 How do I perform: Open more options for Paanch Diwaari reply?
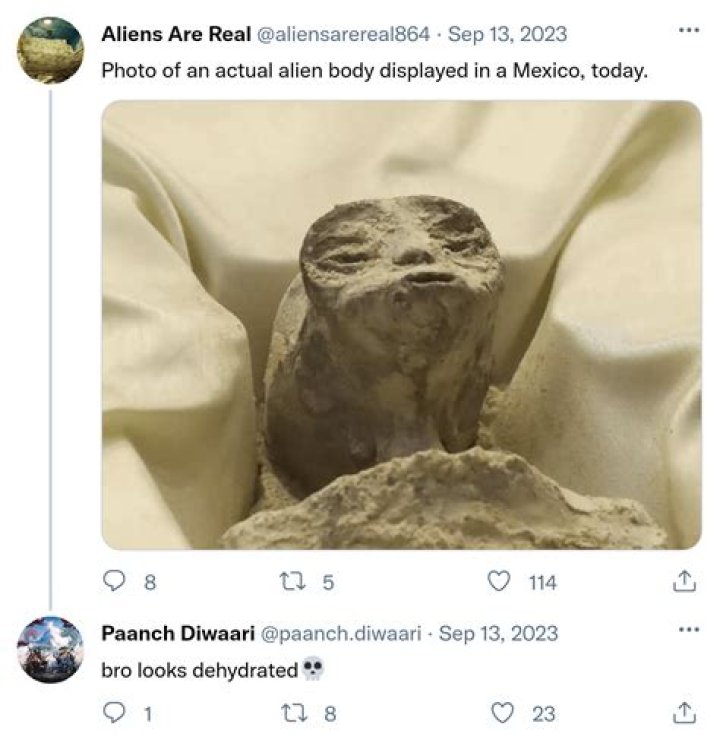[688, 631]
